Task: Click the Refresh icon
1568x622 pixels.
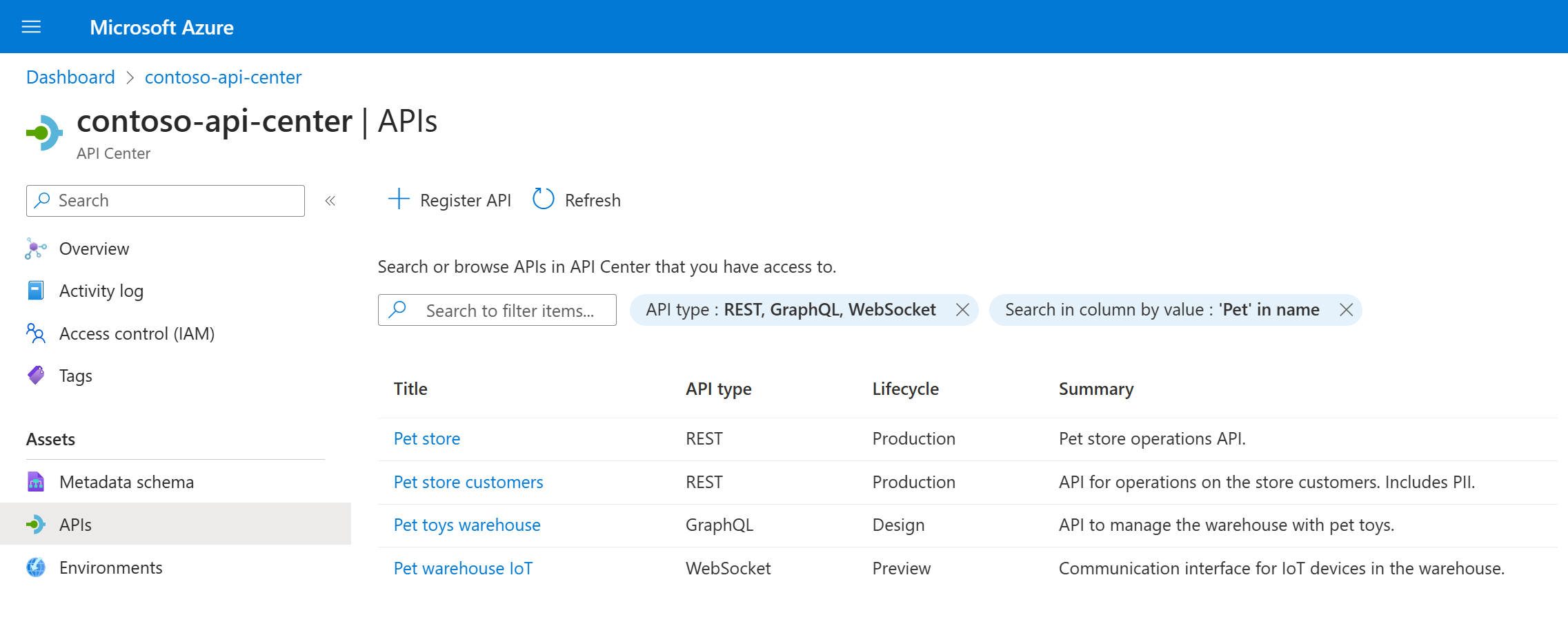Action: coord(544,200)
